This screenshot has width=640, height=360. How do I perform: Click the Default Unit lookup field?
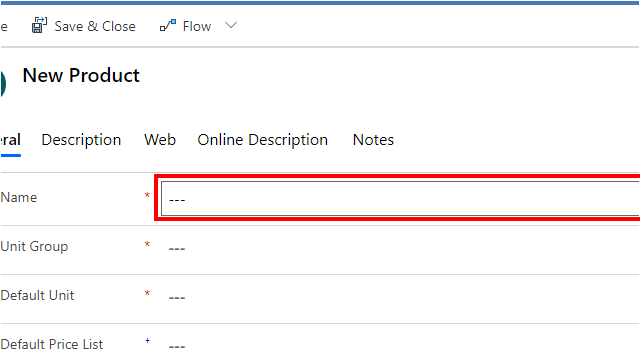pyautogui.click(x=402, y=297)
